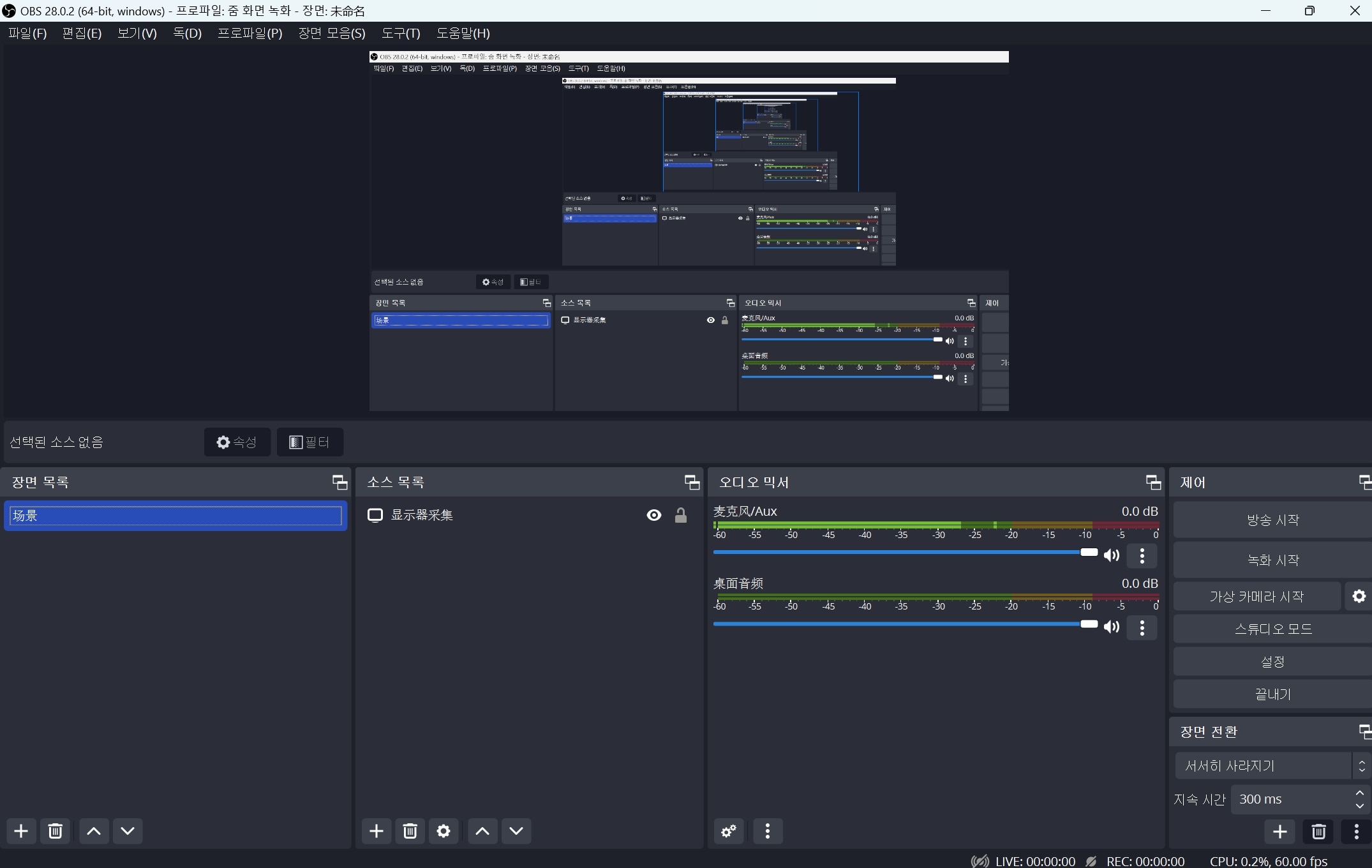
Task: Select the 显示器采集 source row
Action: click(528, 515)
